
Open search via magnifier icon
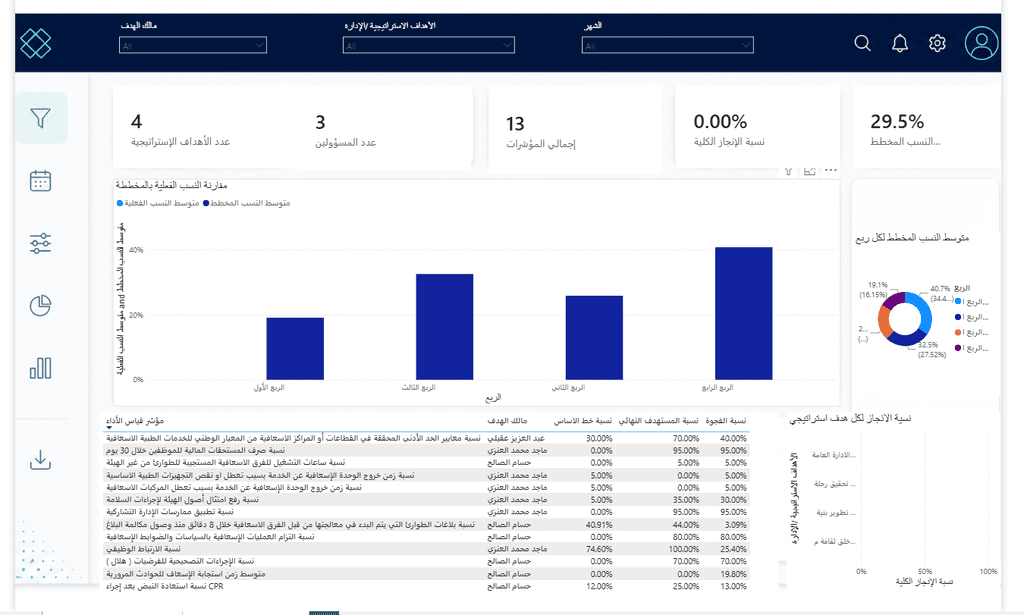[x=863, y=43]
